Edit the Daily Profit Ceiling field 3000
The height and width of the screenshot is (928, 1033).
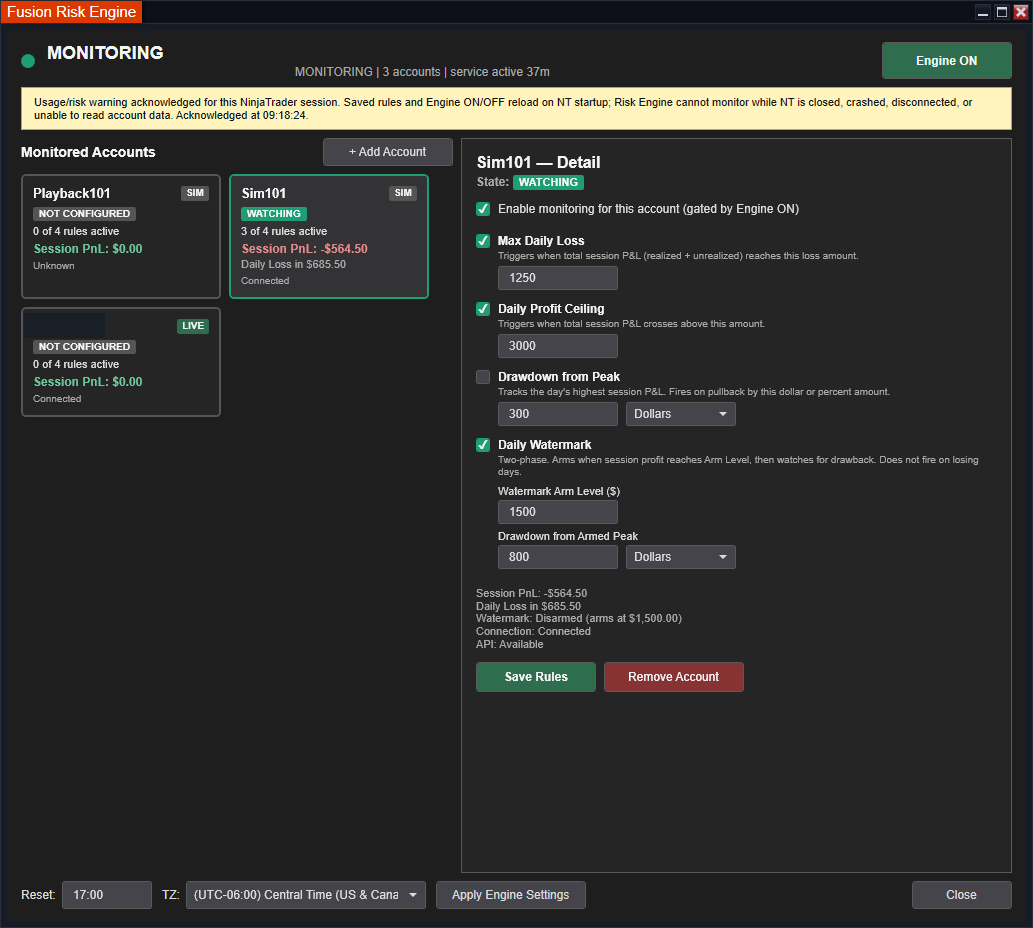pos(557,346)
